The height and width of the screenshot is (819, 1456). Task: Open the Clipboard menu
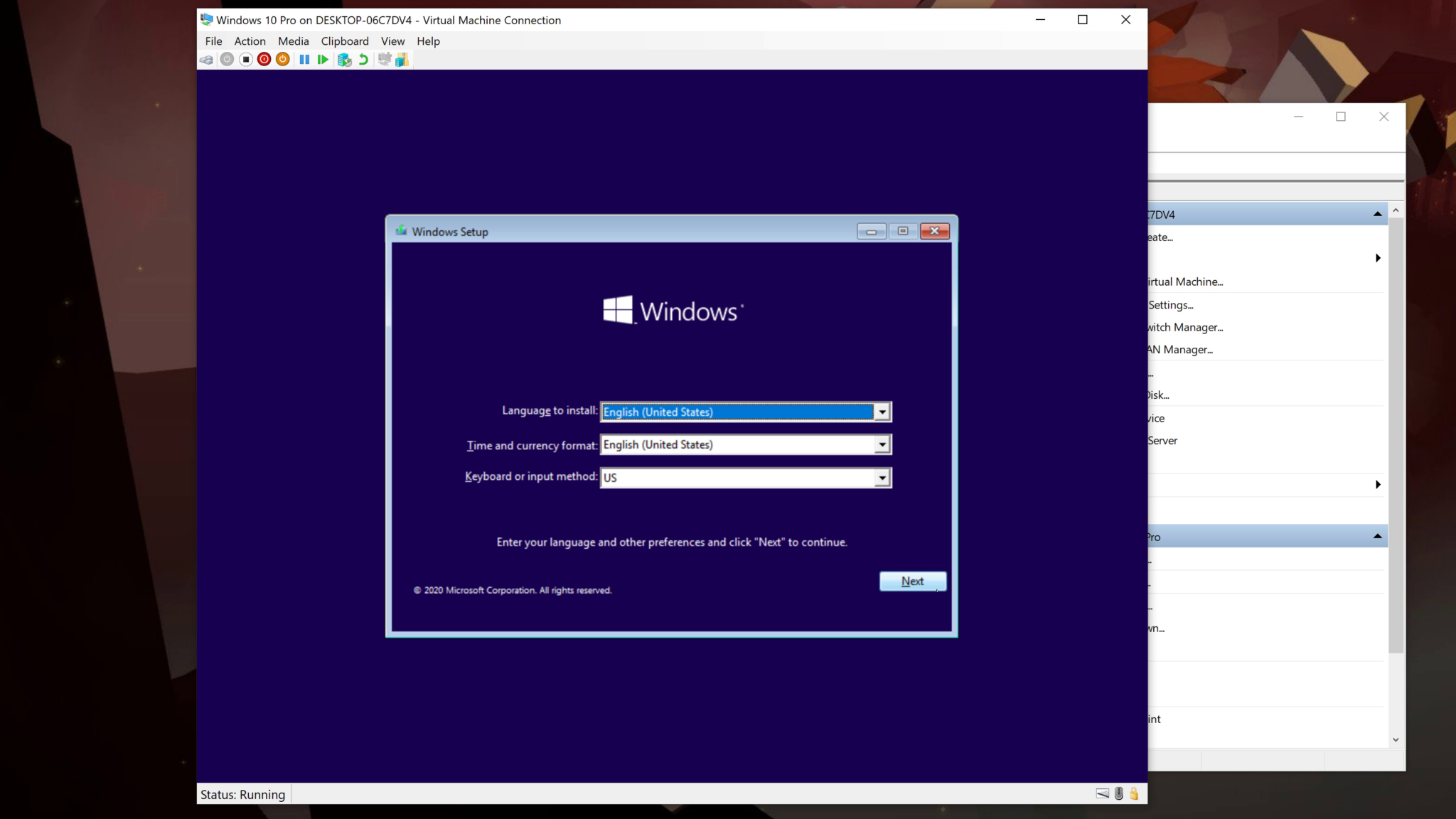pyautogui.click(x=344, y=41)
